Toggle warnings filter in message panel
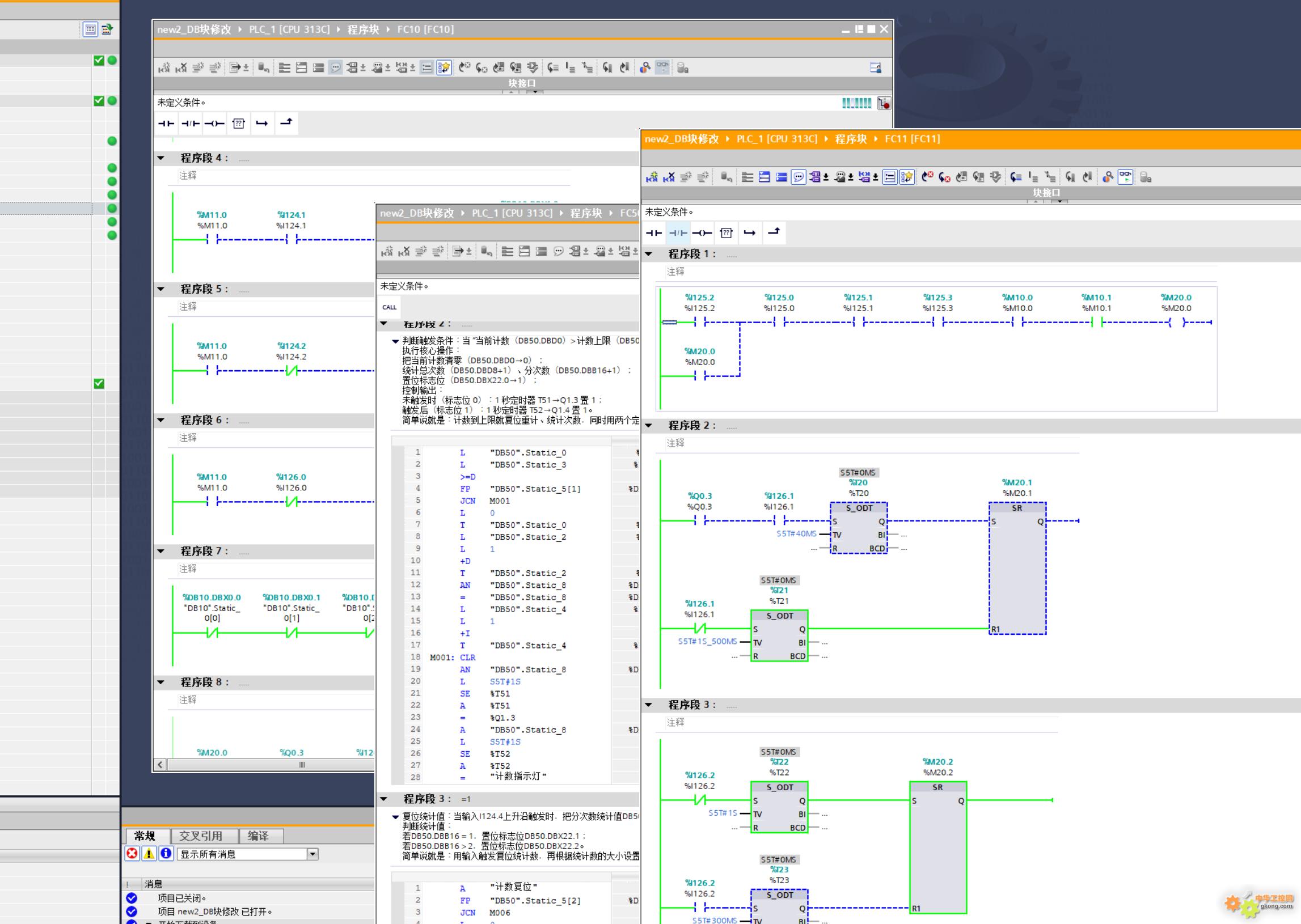The width and height of the screenshot is (1301, 924). click(x=149, y=854)
